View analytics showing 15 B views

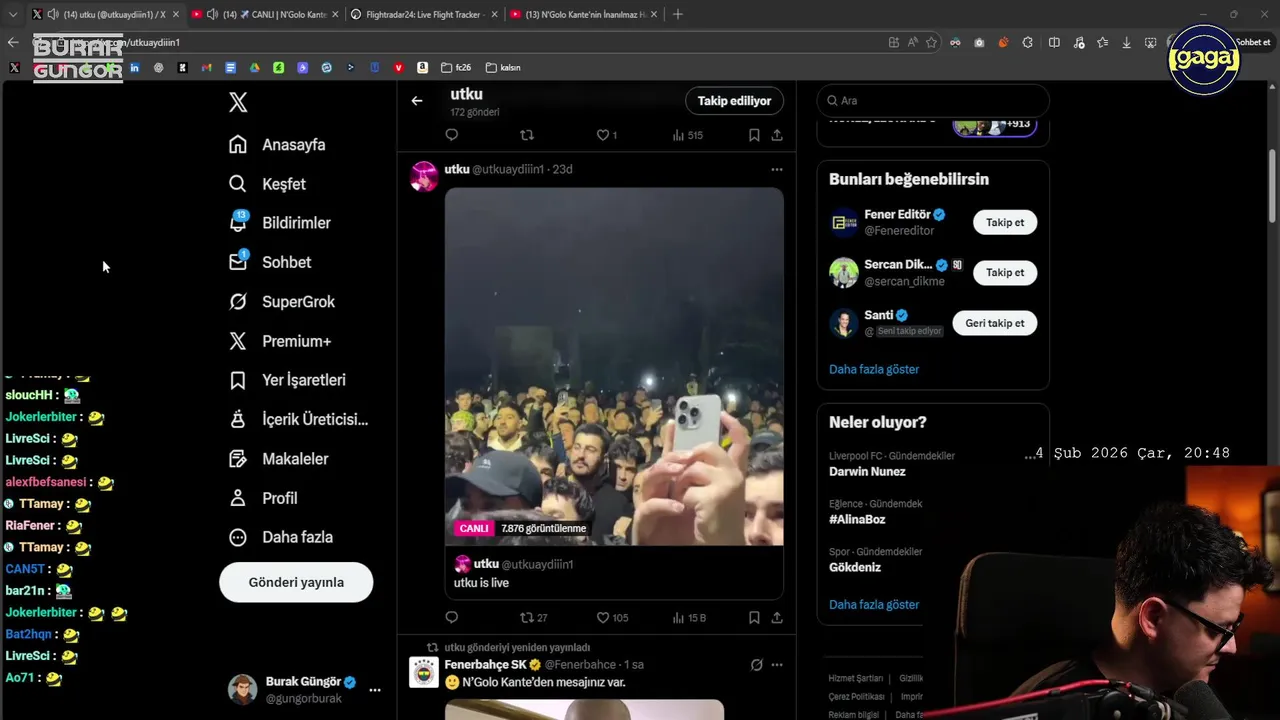coord(689,618)
